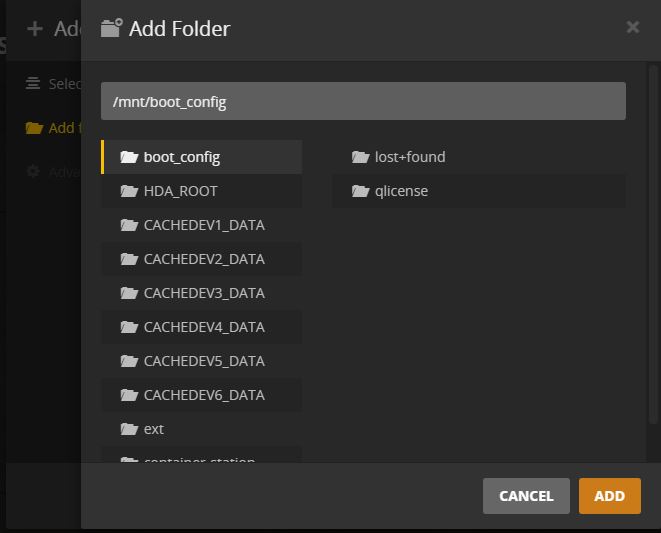The image size is (661, 533).
Task: Click the Add Folder header icon
Action: pyautogui.click(x=111, y=28)
